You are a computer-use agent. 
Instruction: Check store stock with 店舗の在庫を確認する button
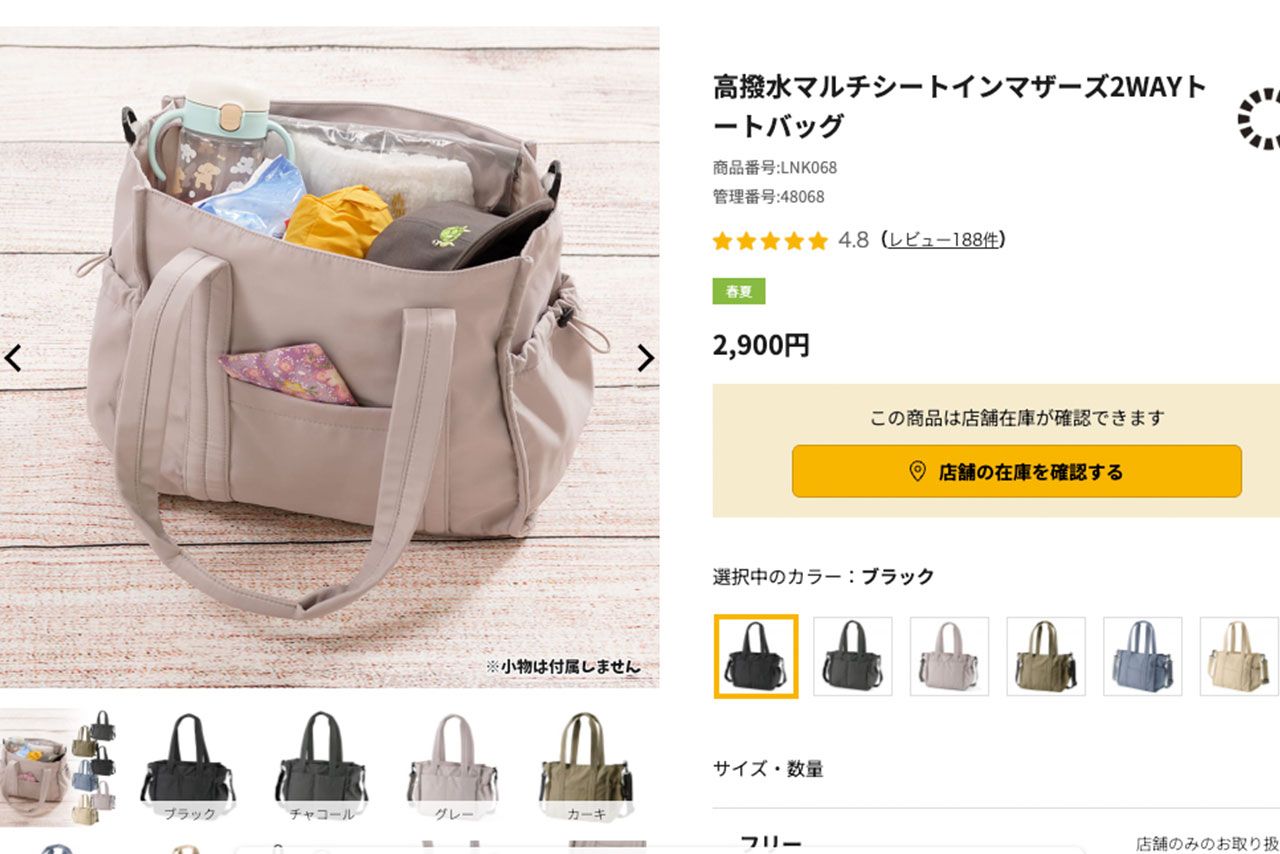1017,471
